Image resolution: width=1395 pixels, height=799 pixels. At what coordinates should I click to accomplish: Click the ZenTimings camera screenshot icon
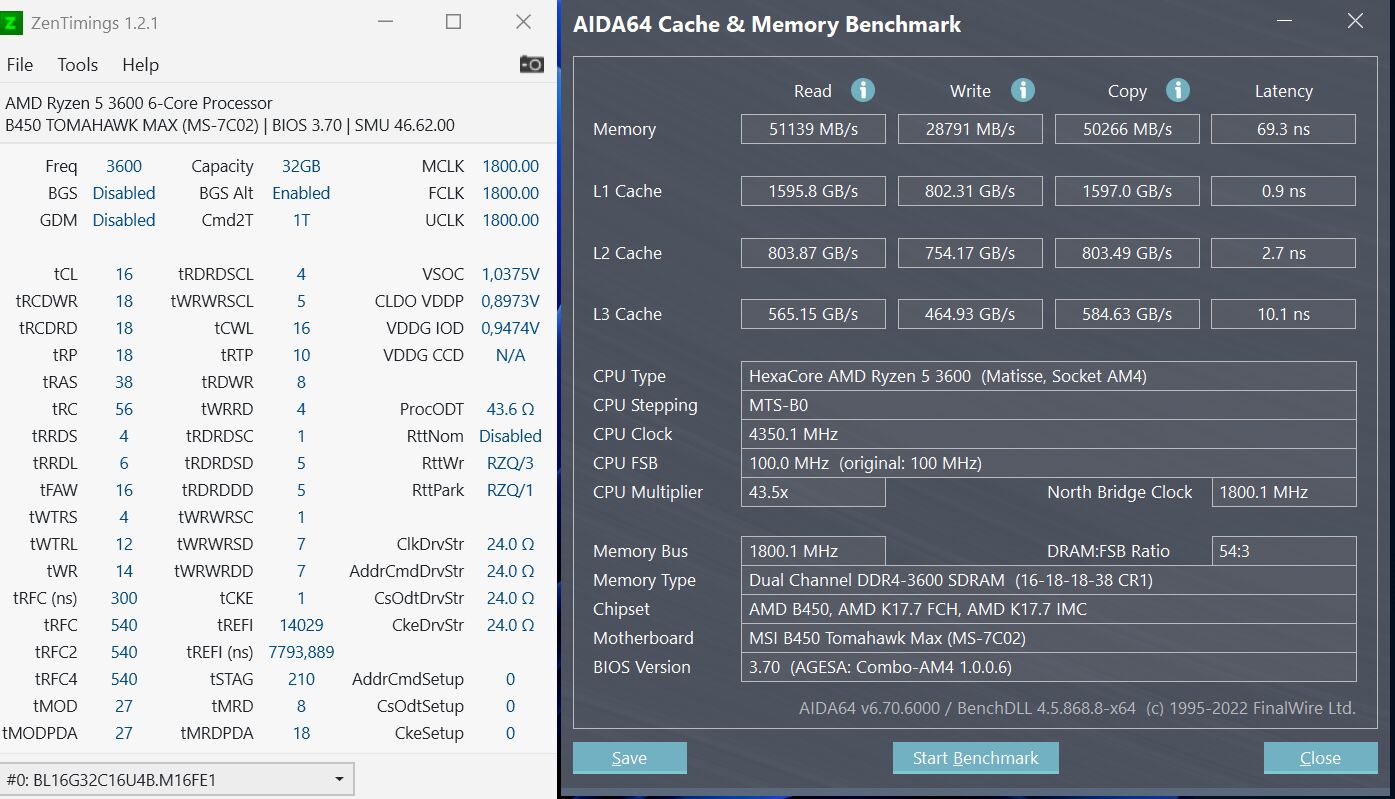point(532,64)
